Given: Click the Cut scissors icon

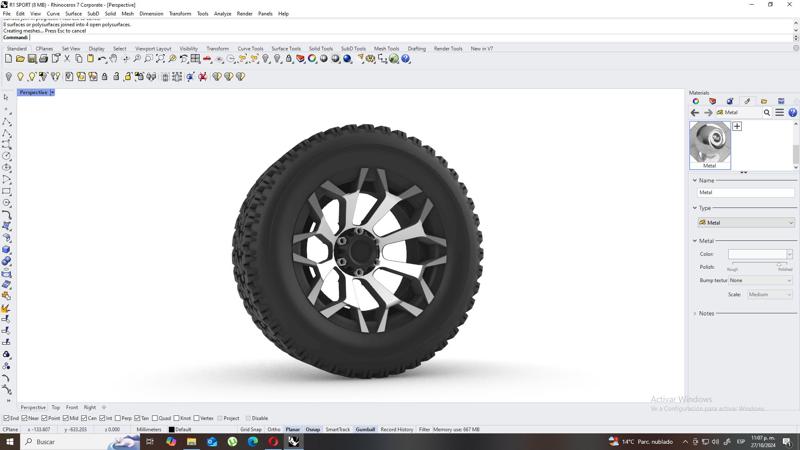Looking at the screenshot, I should click(x=67, y=59).
